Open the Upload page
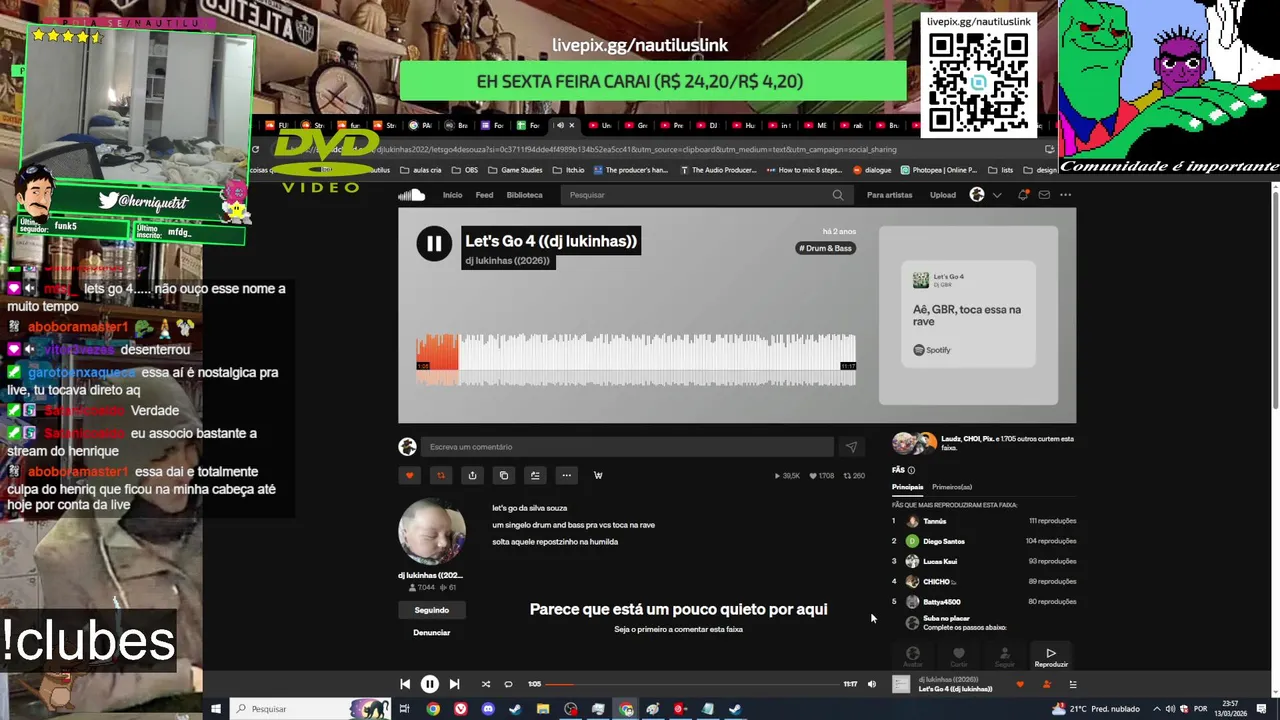This screenshot has width=1280, height=720. (x=943, y=195)
